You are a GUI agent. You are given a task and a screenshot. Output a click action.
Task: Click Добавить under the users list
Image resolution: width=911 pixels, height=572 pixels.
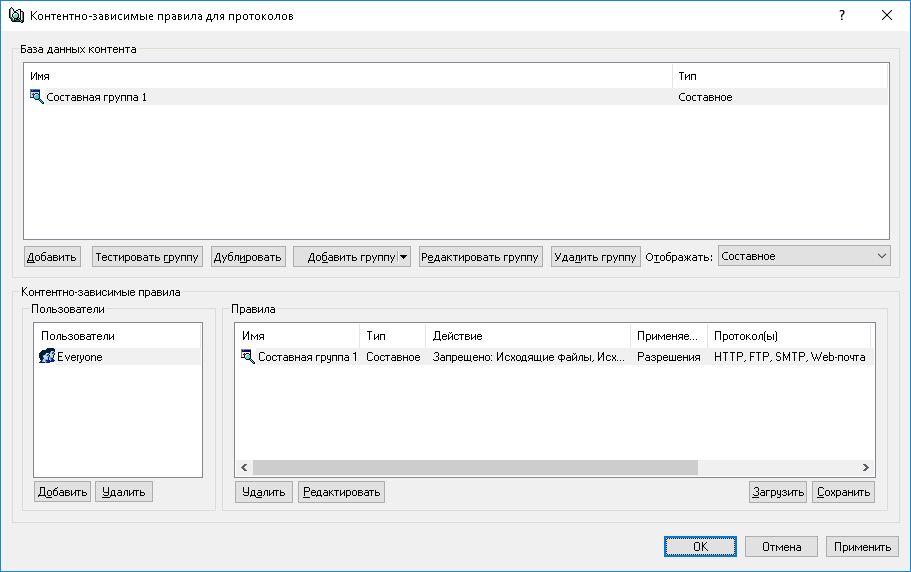(62, 492)
